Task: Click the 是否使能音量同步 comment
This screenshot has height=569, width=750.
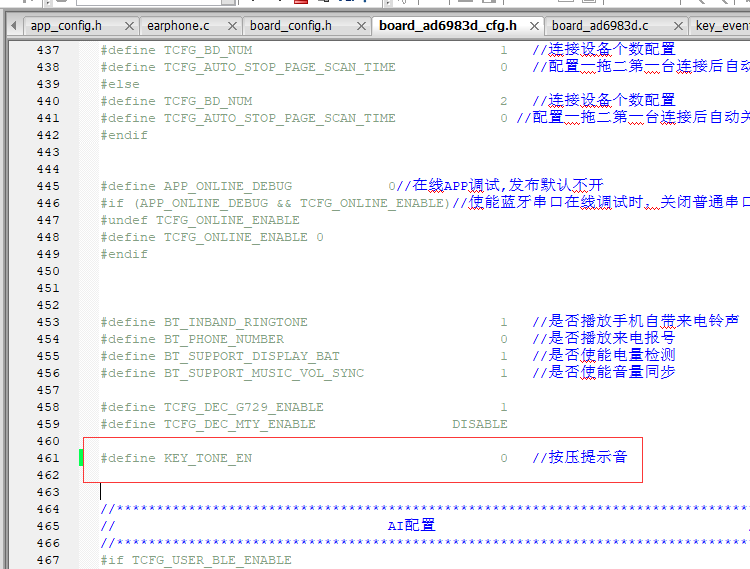Action: (x=604, y=372)
